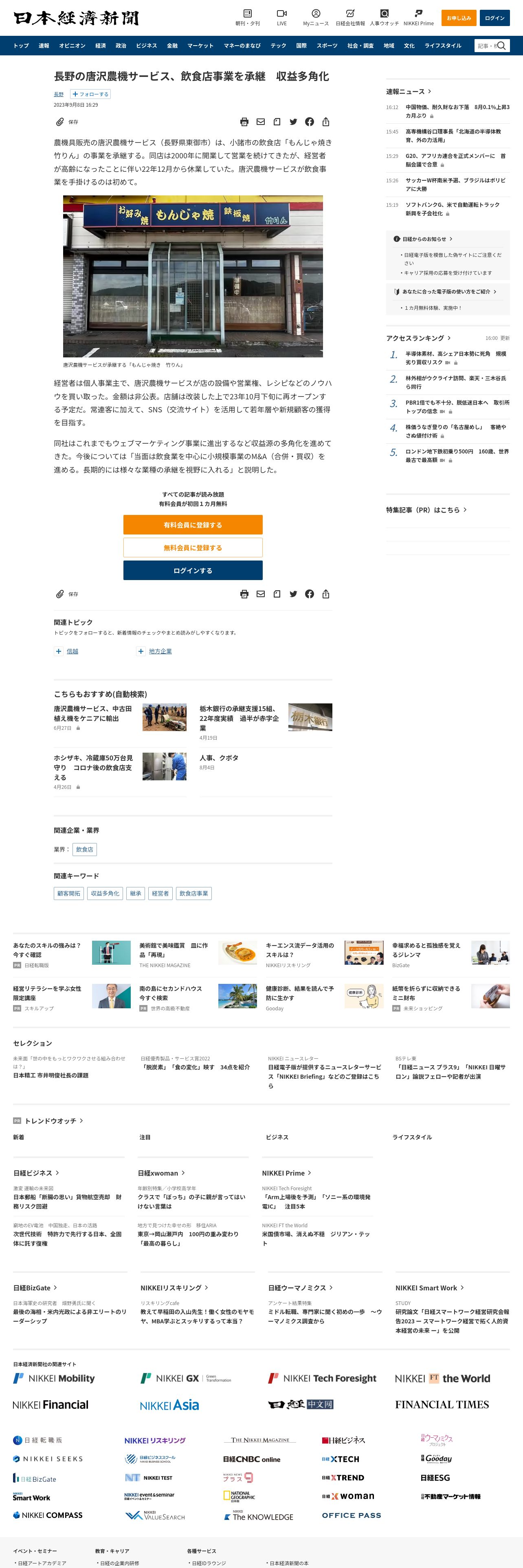
Task: Click blue ログインする button
Action: point(193,570)
